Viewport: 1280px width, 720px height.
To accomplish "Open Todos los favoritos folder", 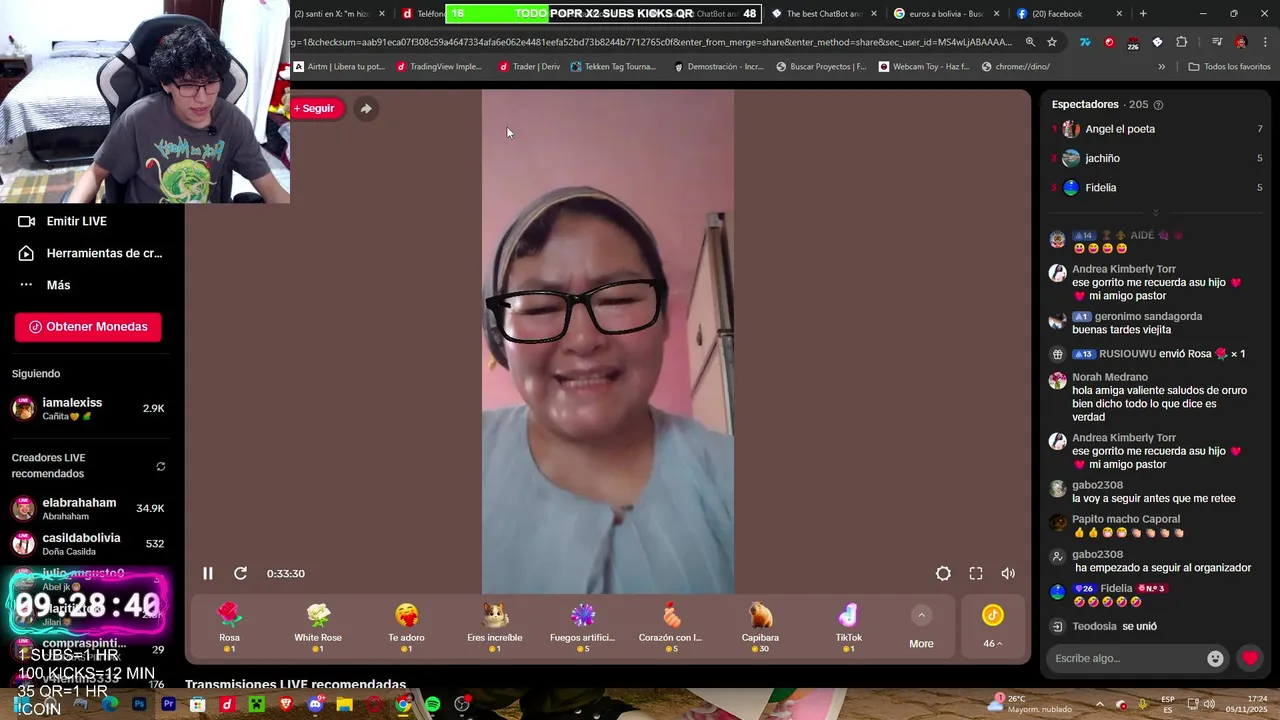I will [x=1229, y=67].
